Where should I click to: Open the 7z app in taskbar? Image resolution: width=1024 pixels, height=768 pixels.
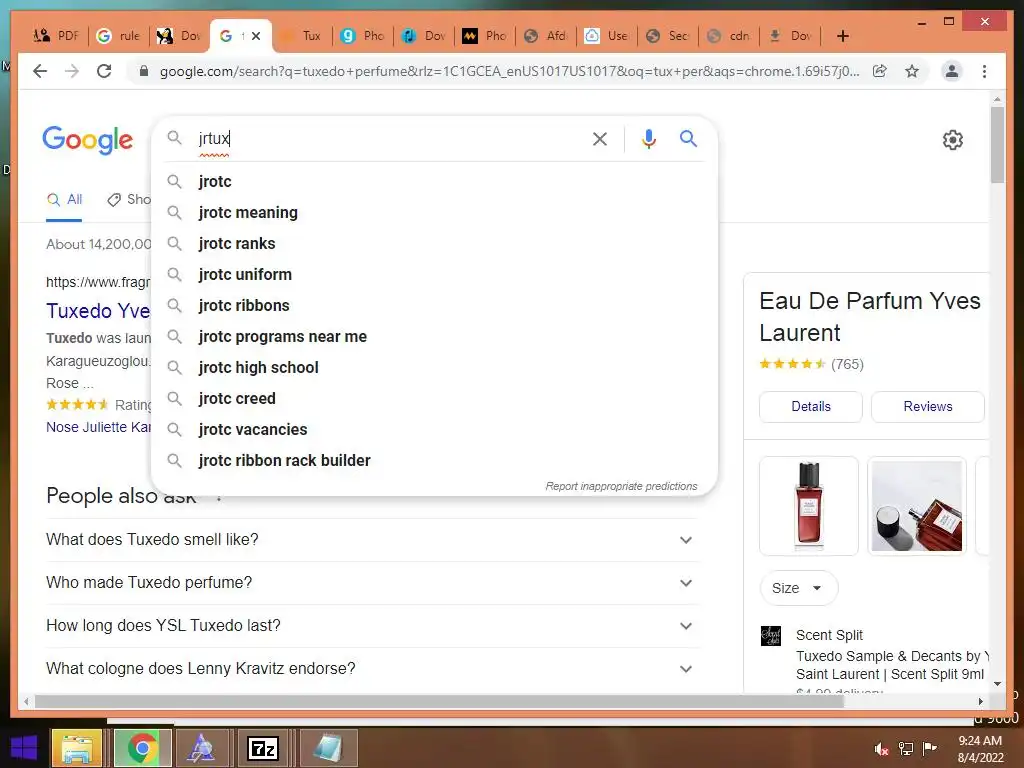(263, 748)
